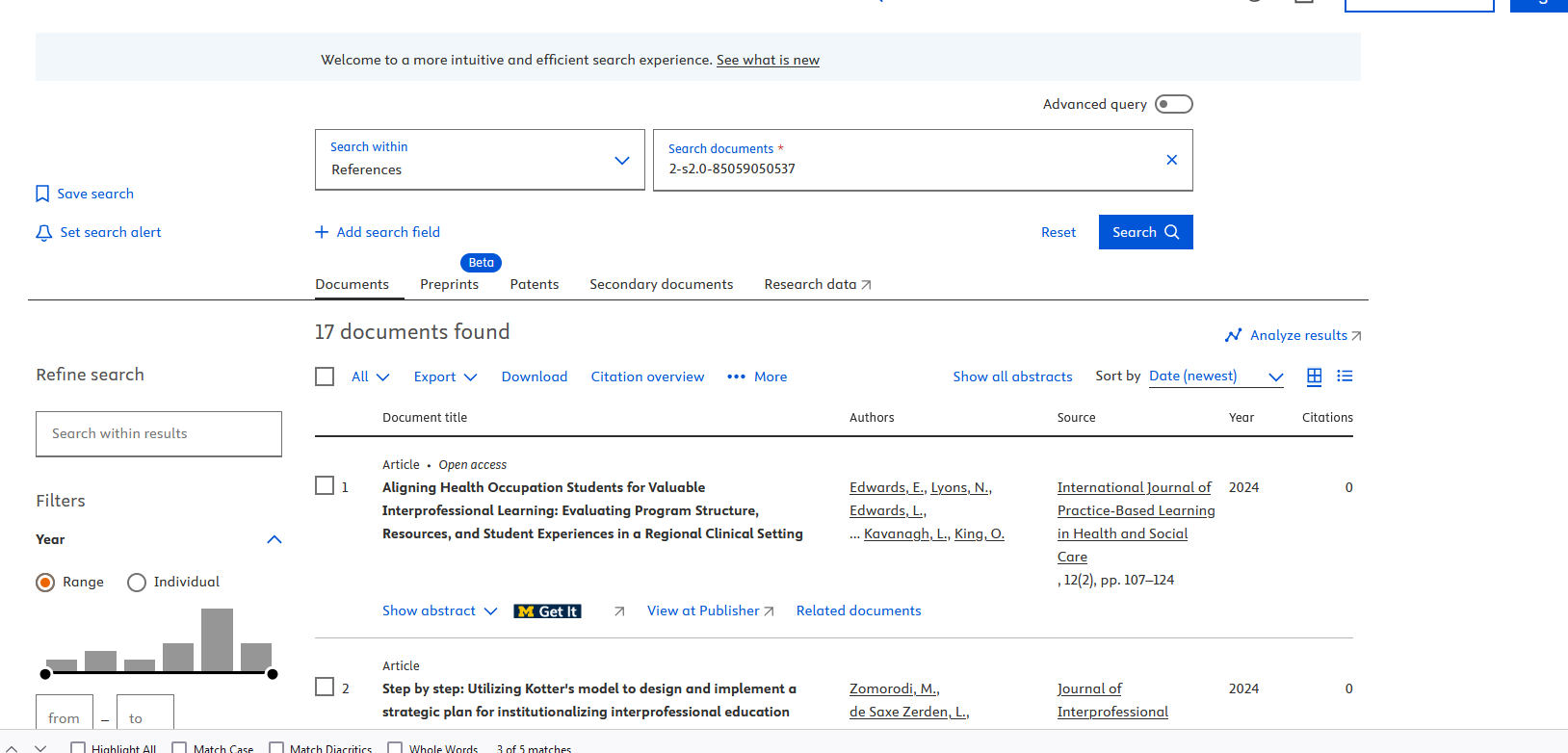
Task: Toggle the Advanced query switch
Action: click(1173, 104)
